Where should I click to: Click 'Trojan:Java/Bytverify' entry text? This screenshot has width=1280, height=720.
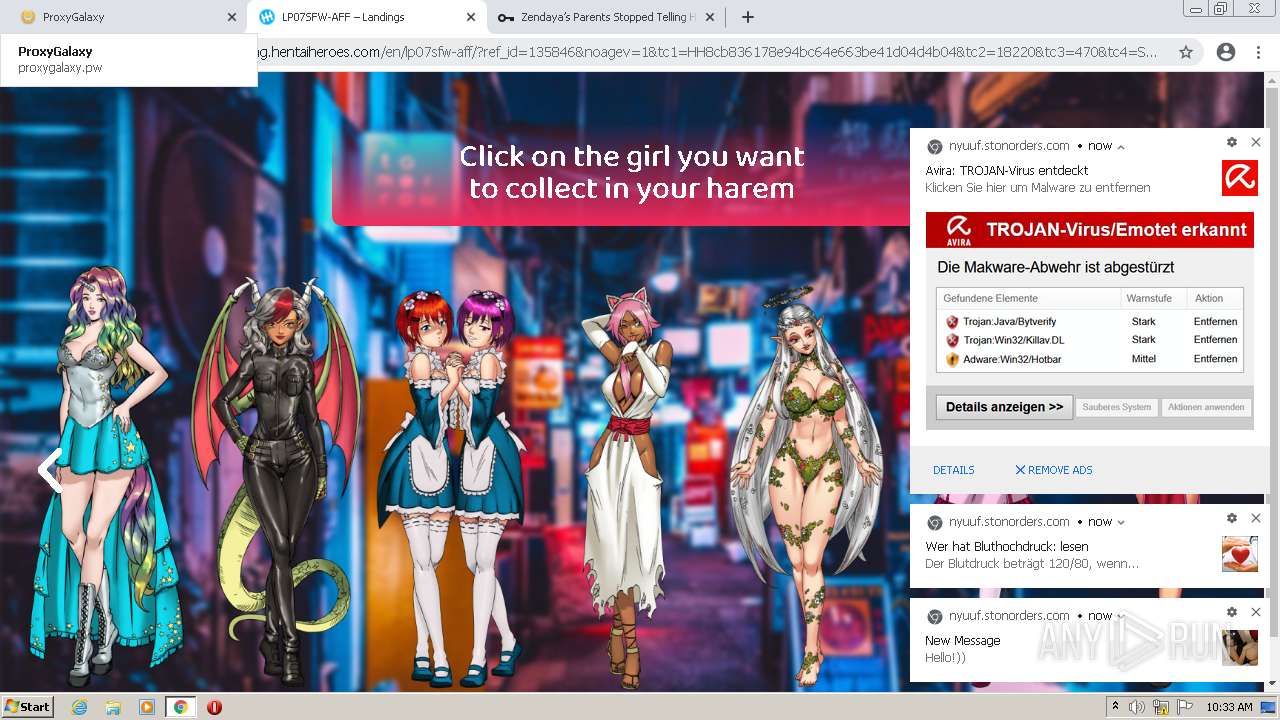(x=1009, y=322)
